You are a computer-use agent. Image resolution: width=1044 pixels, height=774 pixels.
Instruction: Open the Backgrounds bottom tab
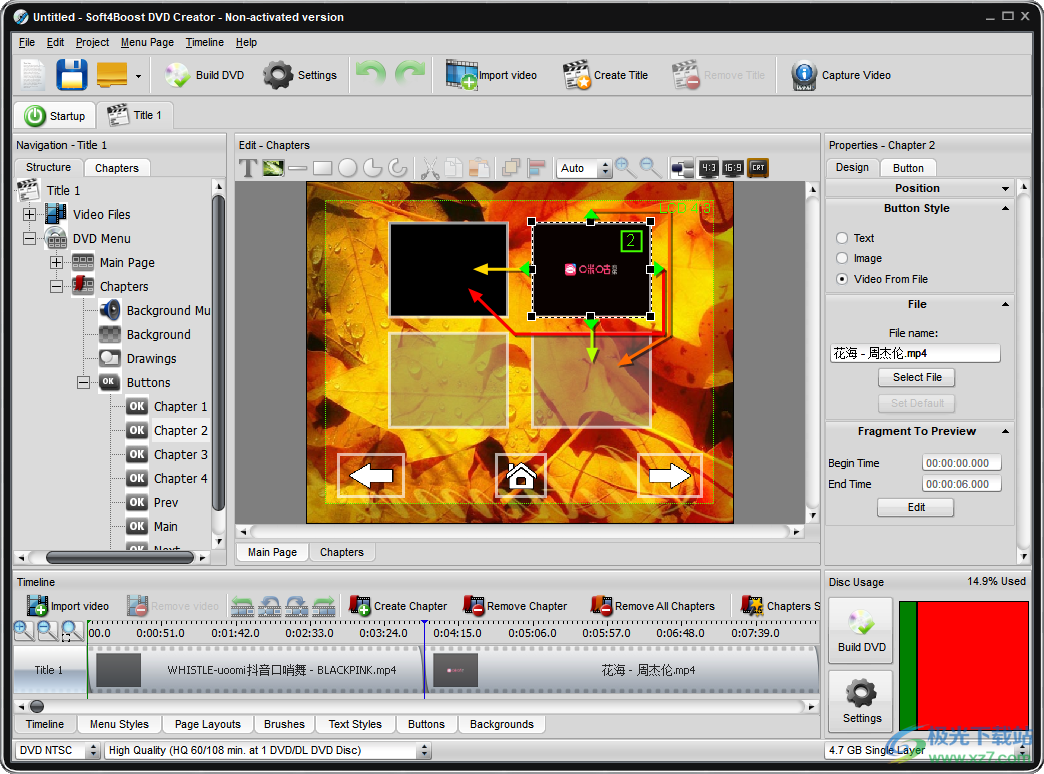tap(501, 724)
